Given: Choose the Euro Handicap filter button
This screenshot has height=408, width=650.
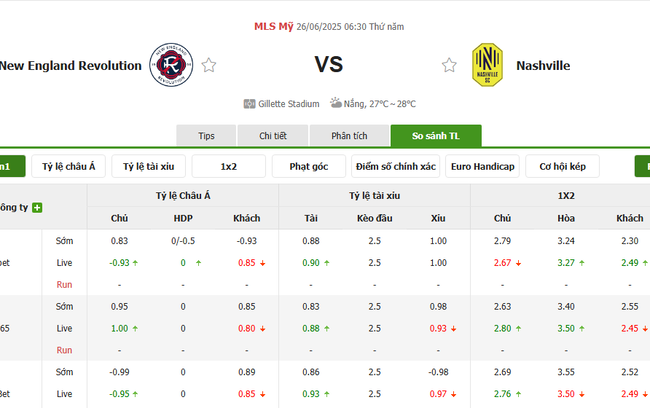Looking at the screenshot, I should point(482,166).
